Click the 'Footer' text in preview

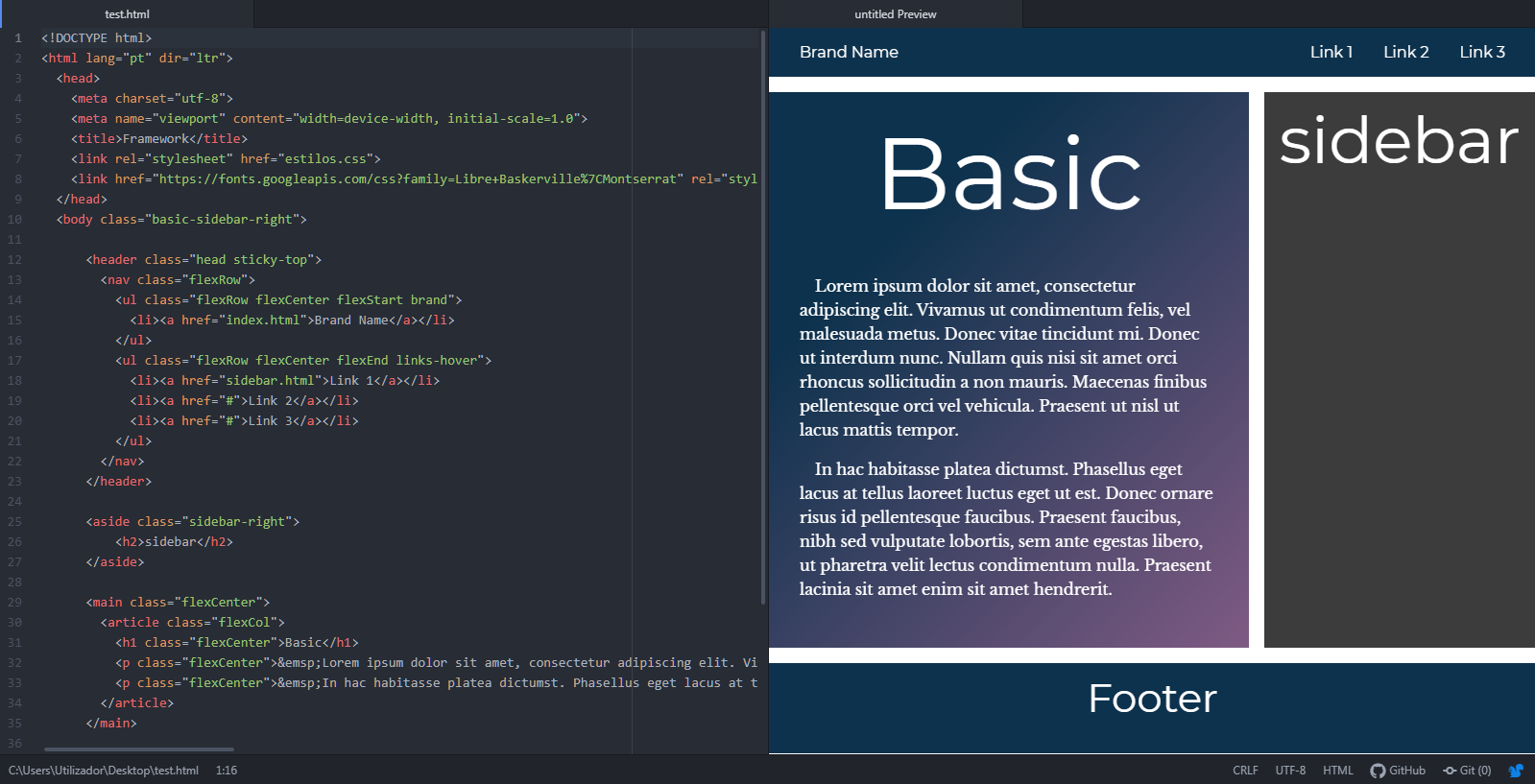(x=1152, y=699)
